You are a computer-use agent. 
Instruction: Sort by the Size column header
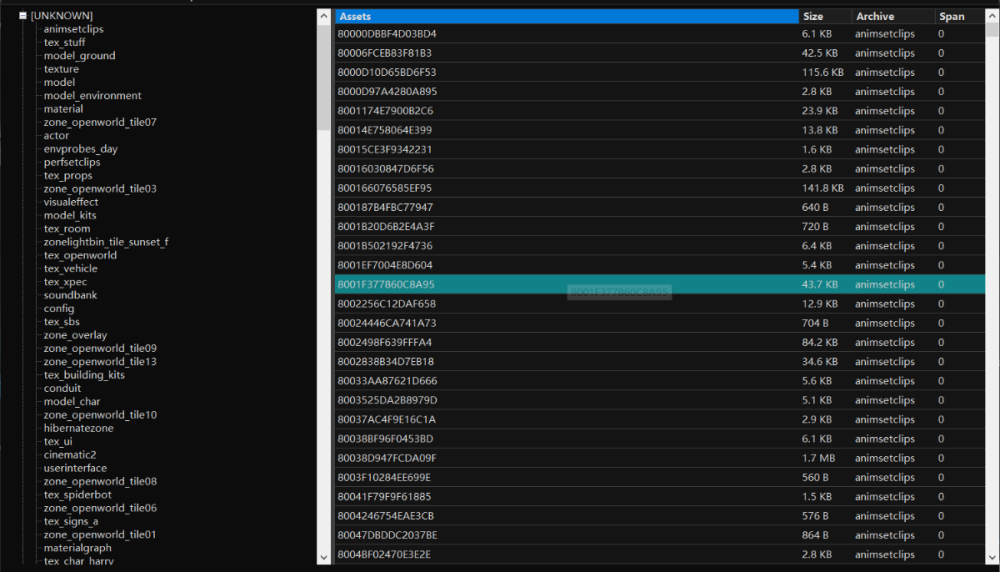coord(825,17)
